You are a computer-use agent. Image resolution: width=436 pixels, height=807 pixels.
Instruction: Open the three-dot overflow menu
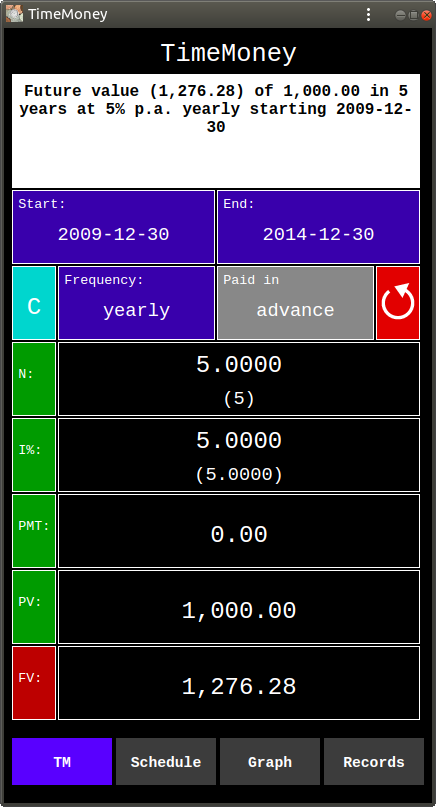[368, 14]
